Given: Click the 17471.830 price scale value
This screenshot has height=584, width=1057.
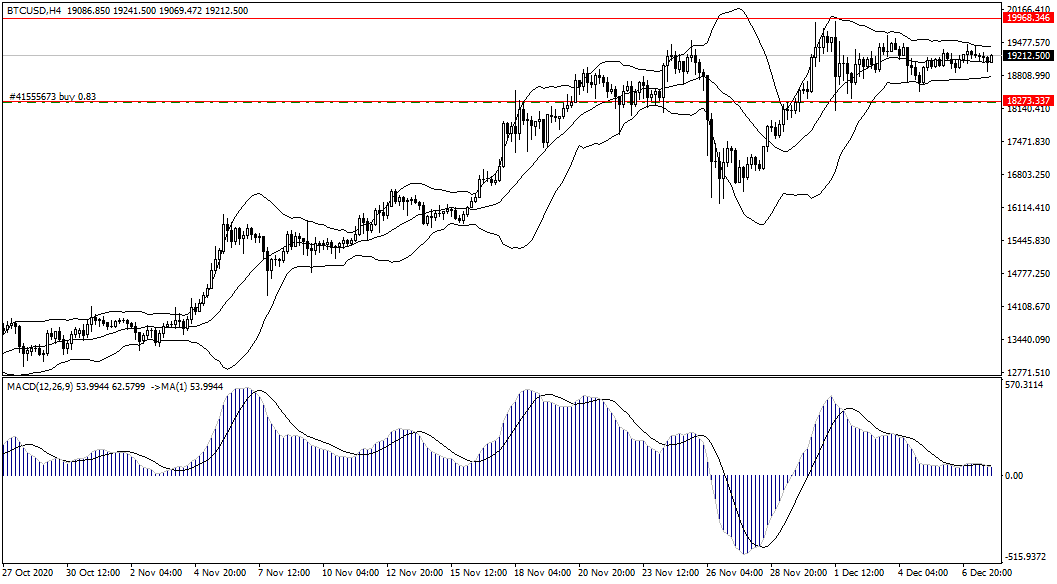Looking at the screenshot, I should pyautogui.click(x=1028, y=142).
